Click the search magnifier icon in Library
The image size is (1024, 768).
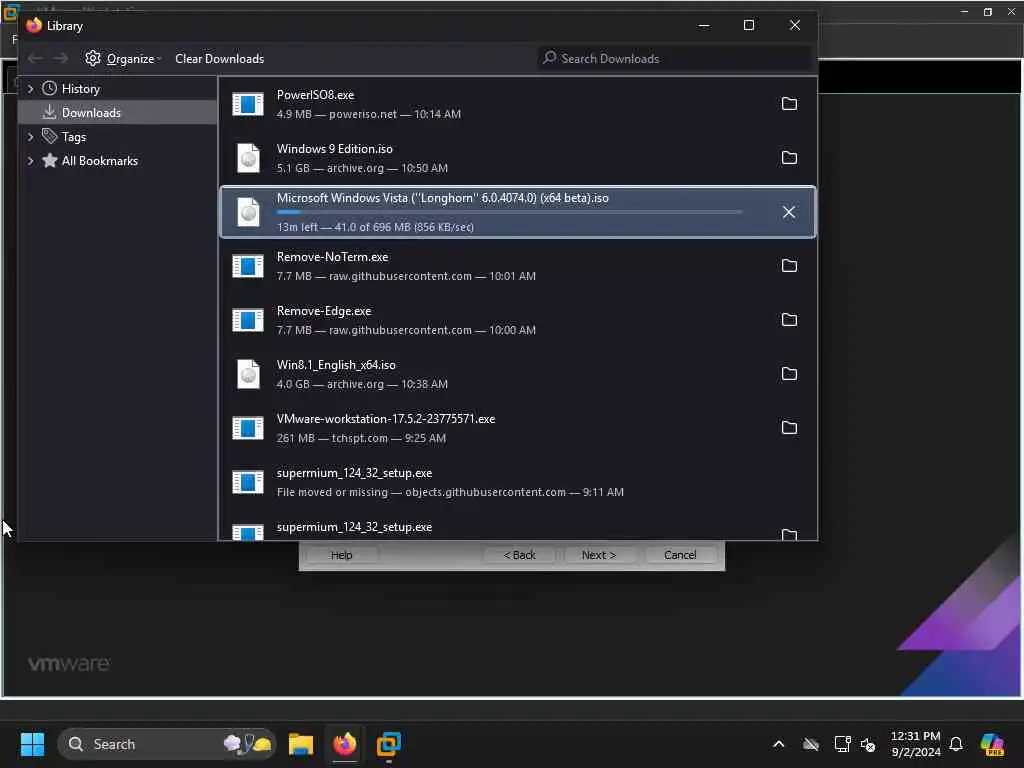coord(550,58)
